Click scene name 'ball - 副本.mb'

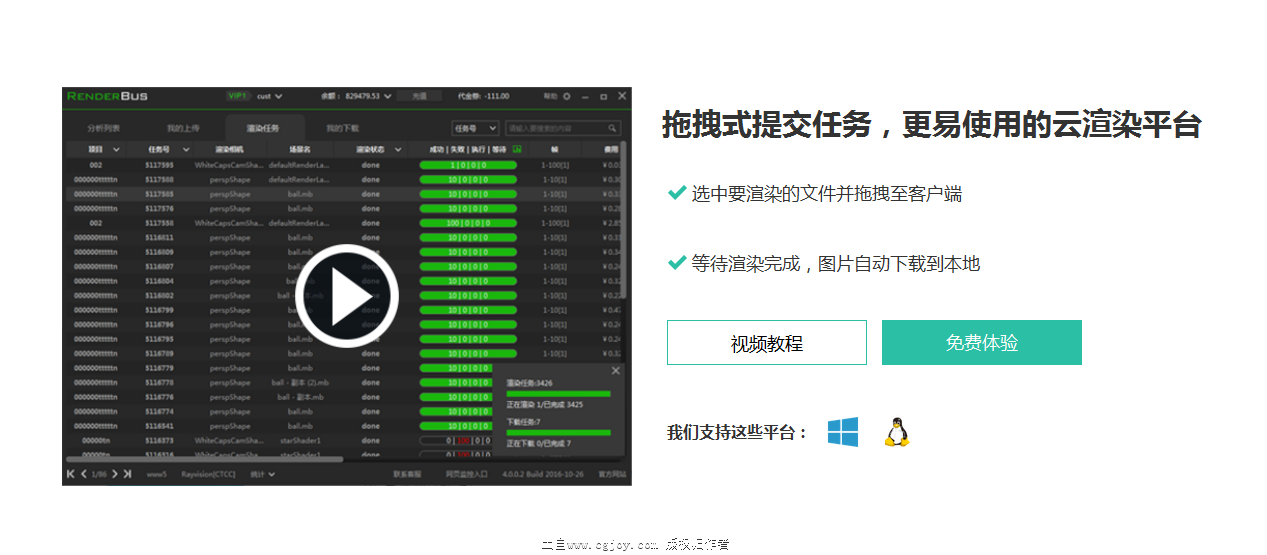300,397
